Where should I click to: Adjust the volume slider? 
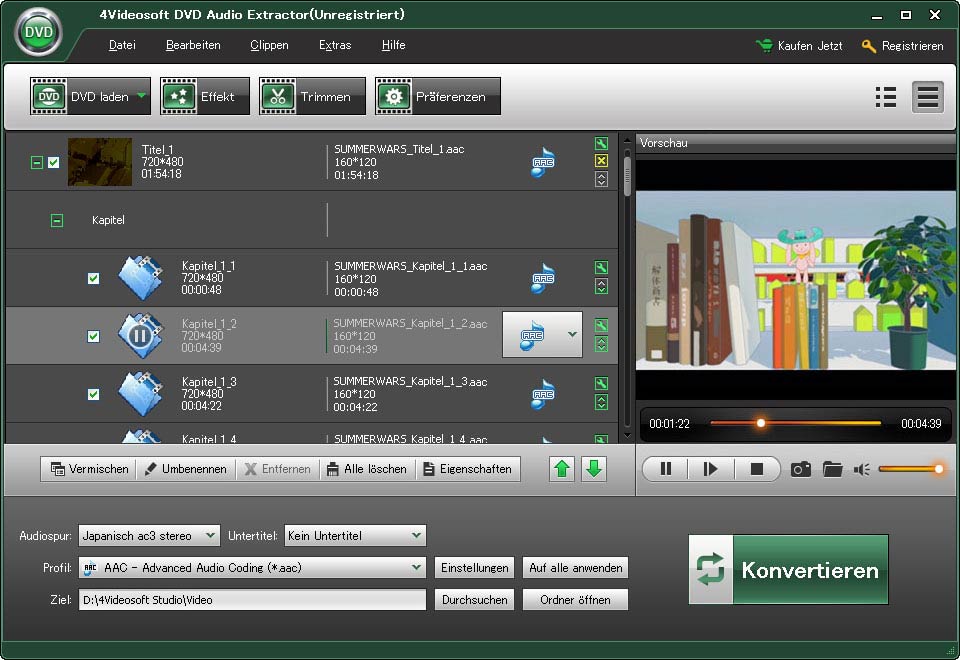910,469
